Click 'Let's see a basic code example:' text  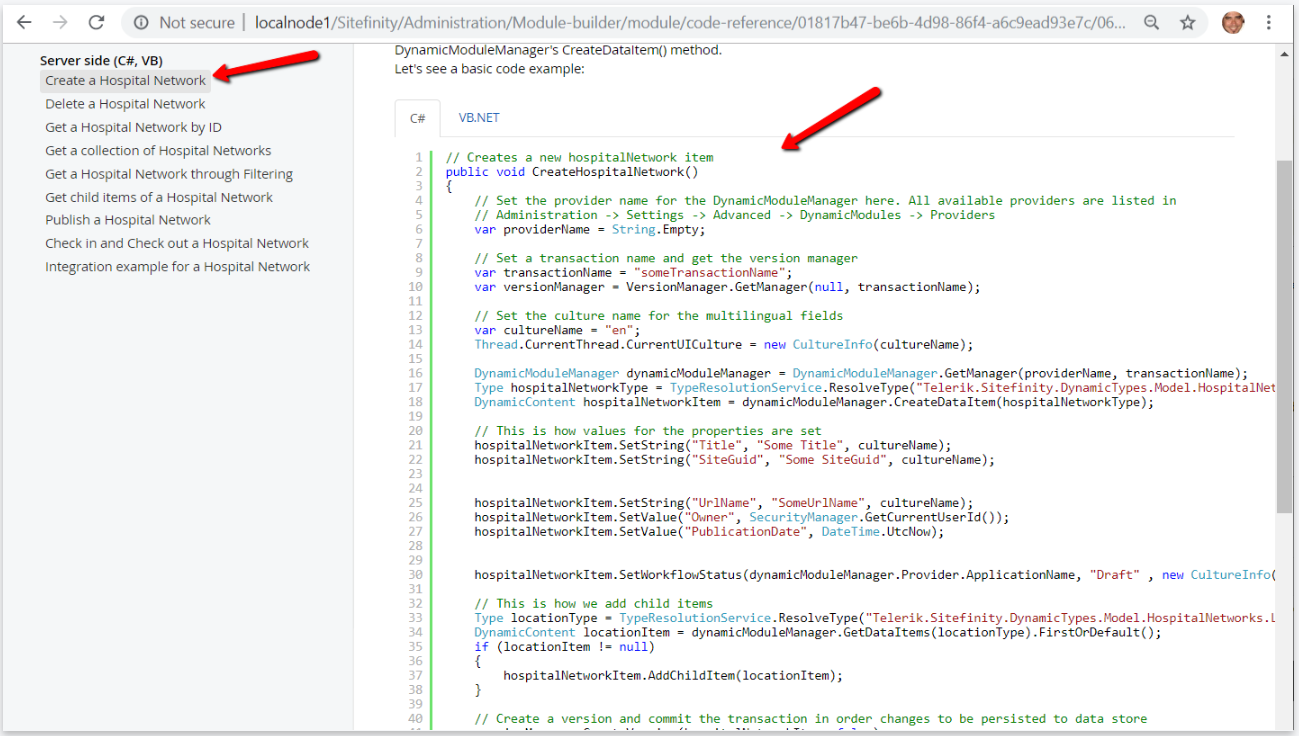pyautogui.click(x=490, y=69)
